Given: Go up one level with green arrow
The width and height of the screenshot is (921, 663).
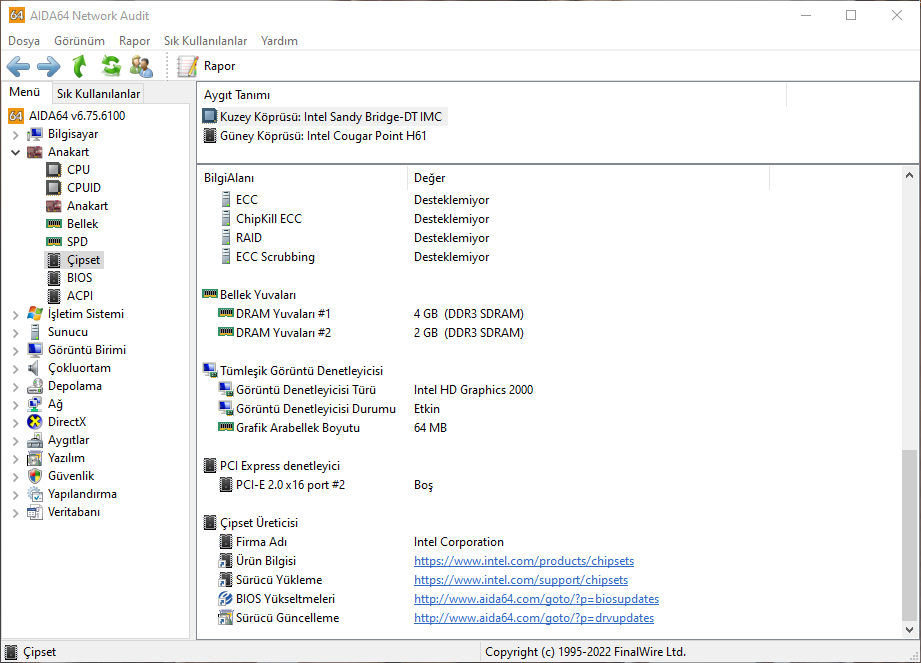Looking at the screenshot, I should coord(79,66).
